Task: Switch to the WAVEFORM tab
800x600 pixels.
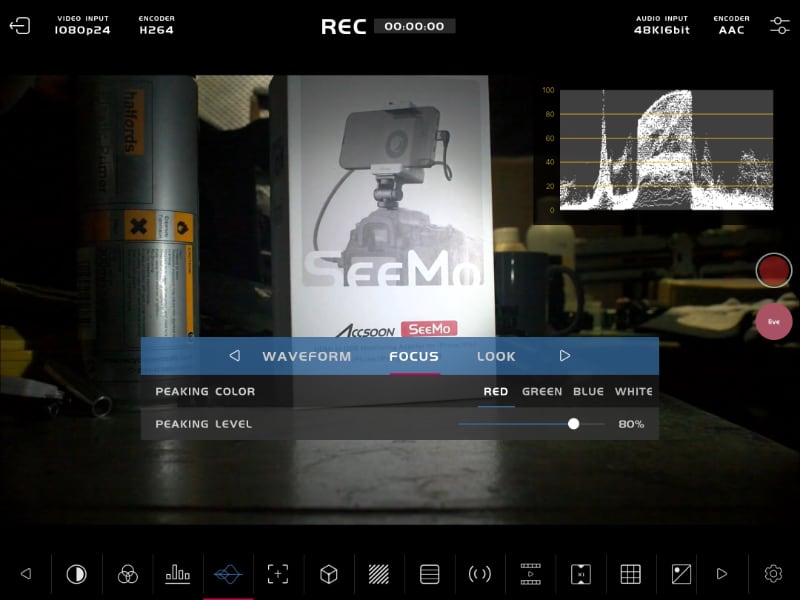Action: click(x=307, y=356)
